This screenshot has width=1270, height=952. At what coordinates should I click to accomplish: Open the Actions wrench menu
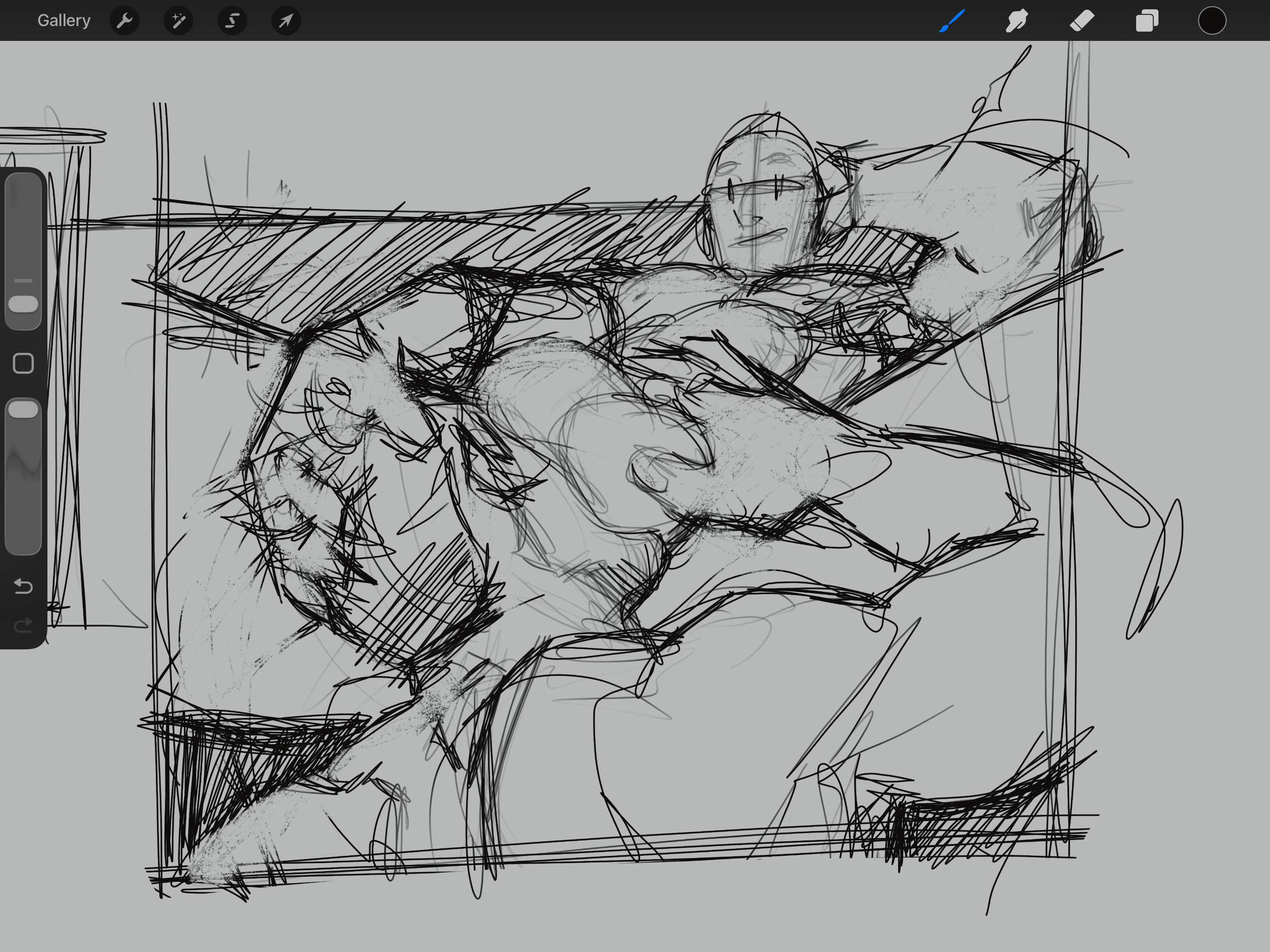(x=125, y=20)
